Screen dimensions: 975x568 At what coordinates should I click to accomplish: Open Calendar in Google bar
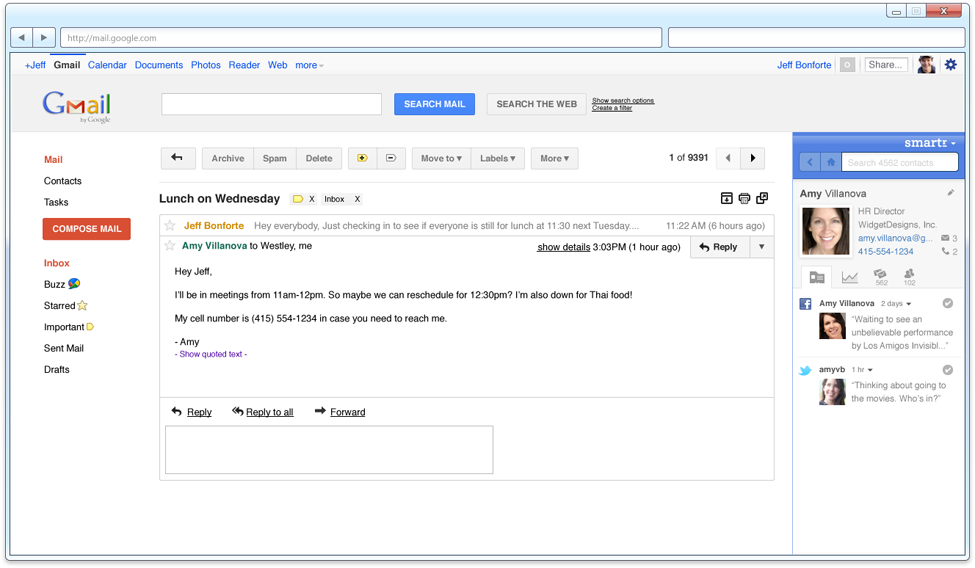107,65
